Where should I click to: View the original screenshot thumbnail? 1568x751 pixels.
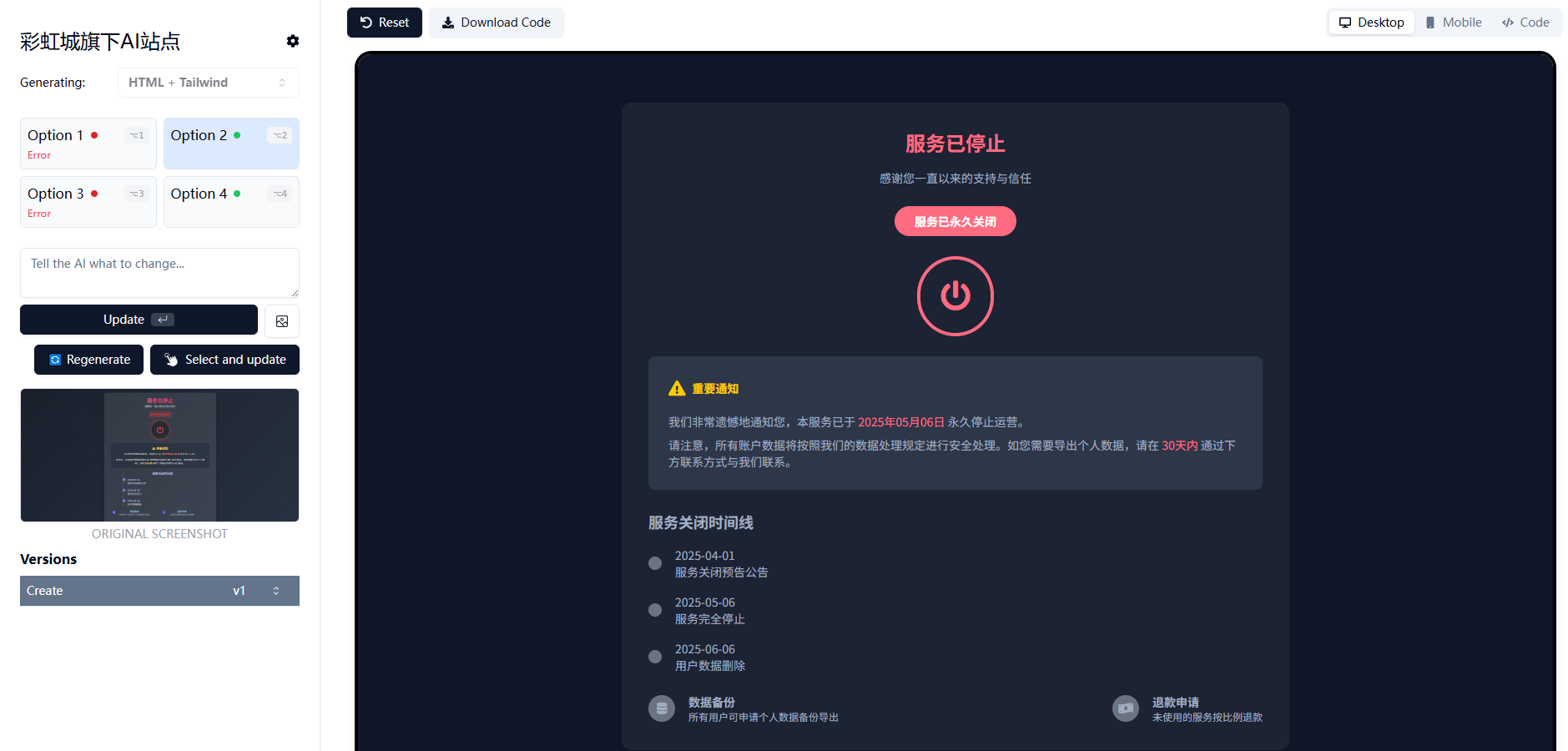point(159,455)
